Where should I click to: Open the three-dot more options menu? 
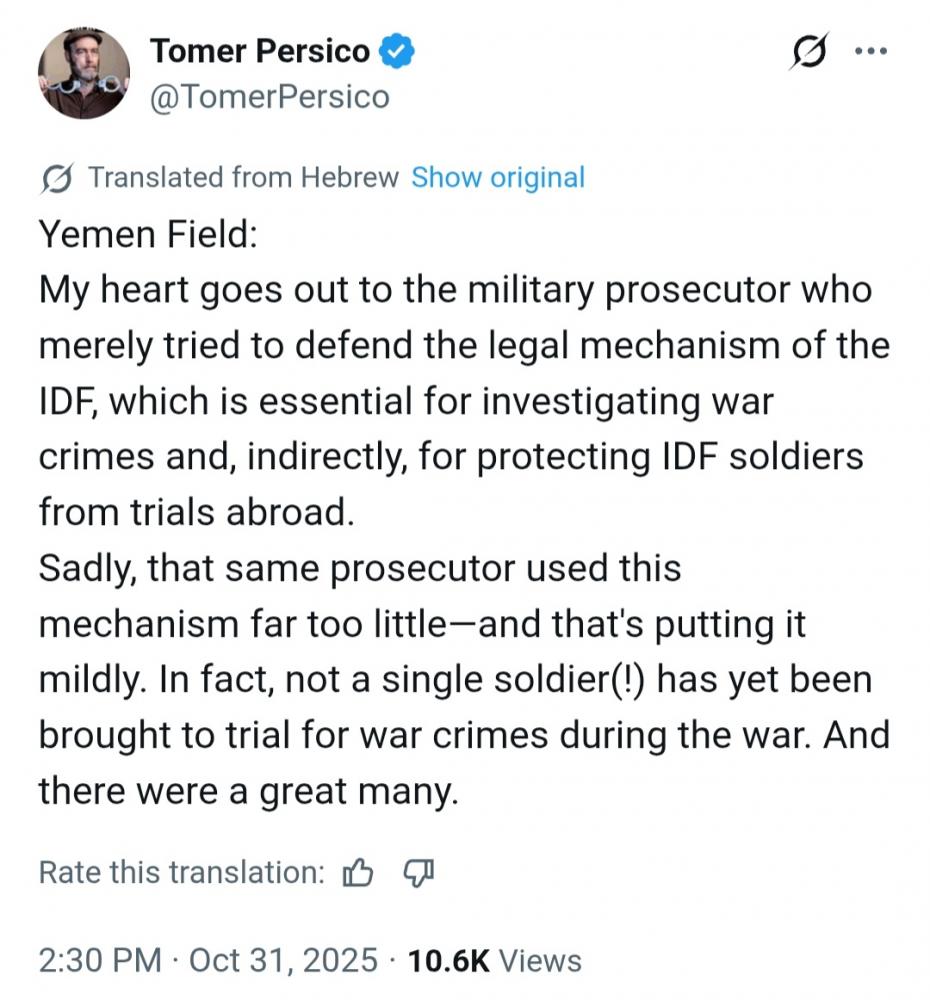(x=872, y=51)
